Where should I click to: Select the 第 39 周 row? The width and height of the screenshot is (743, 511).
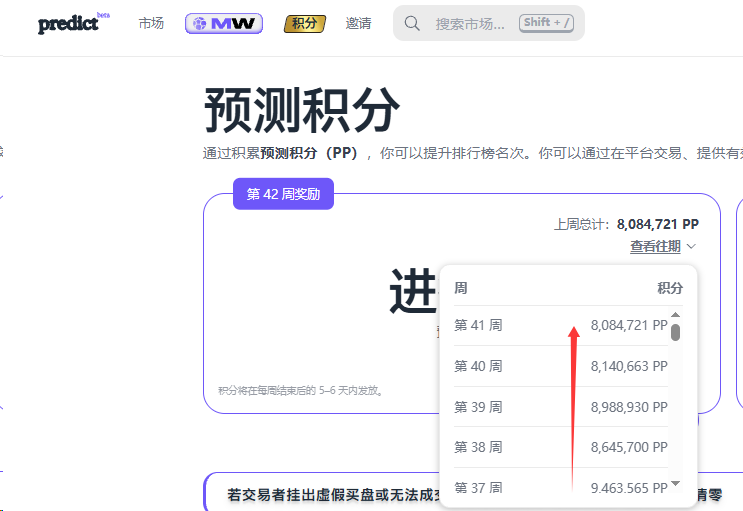pyautogui.click(x=561, y=407)
